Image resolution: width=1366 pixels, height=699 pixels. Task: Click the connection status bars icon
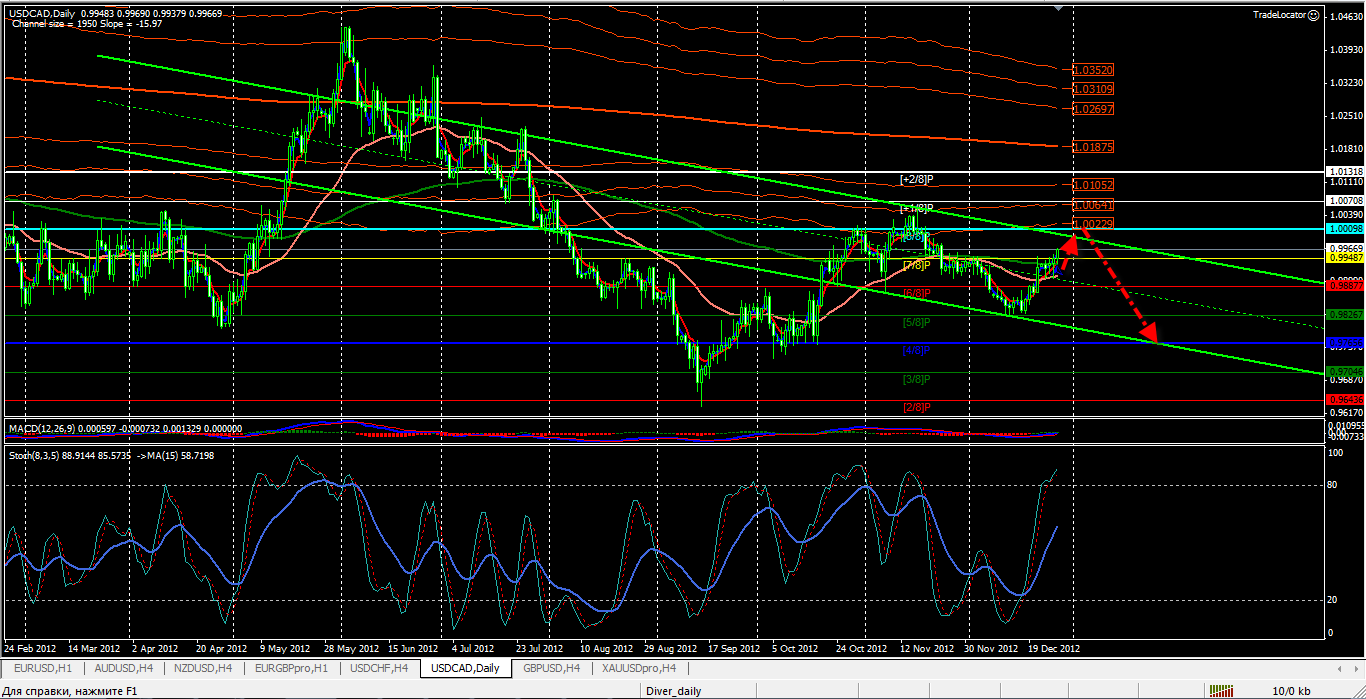click(x=1220, y=691)
